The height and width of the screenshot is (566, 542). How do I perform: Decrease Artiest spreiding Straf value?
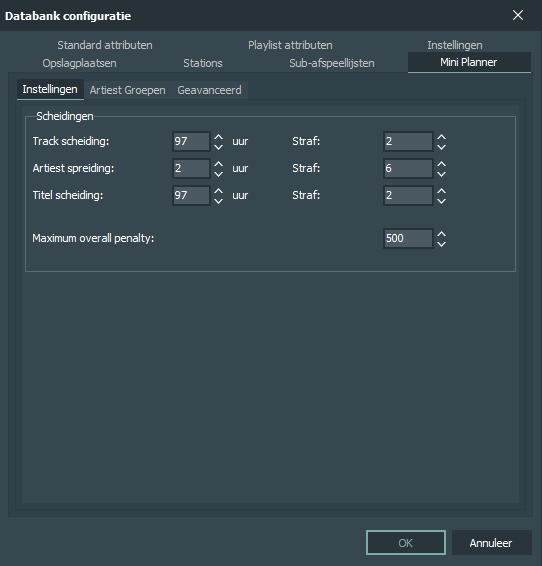tap(441, 174)
